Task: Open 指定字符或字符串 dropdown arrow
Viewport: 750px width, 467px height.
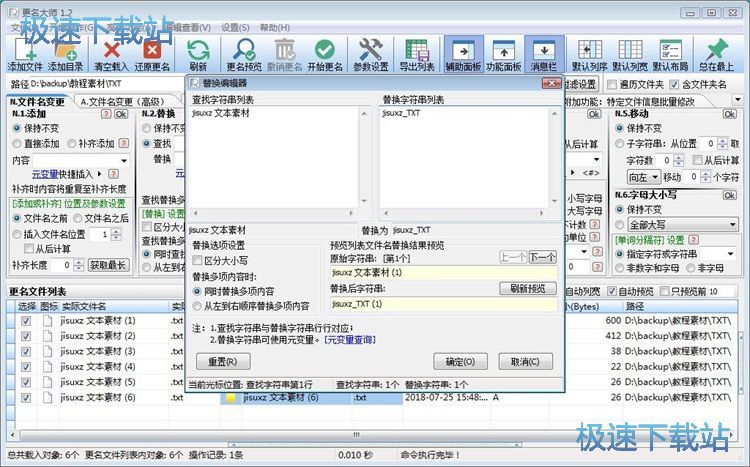Action: pyautogui.click(x=730, y=254)
